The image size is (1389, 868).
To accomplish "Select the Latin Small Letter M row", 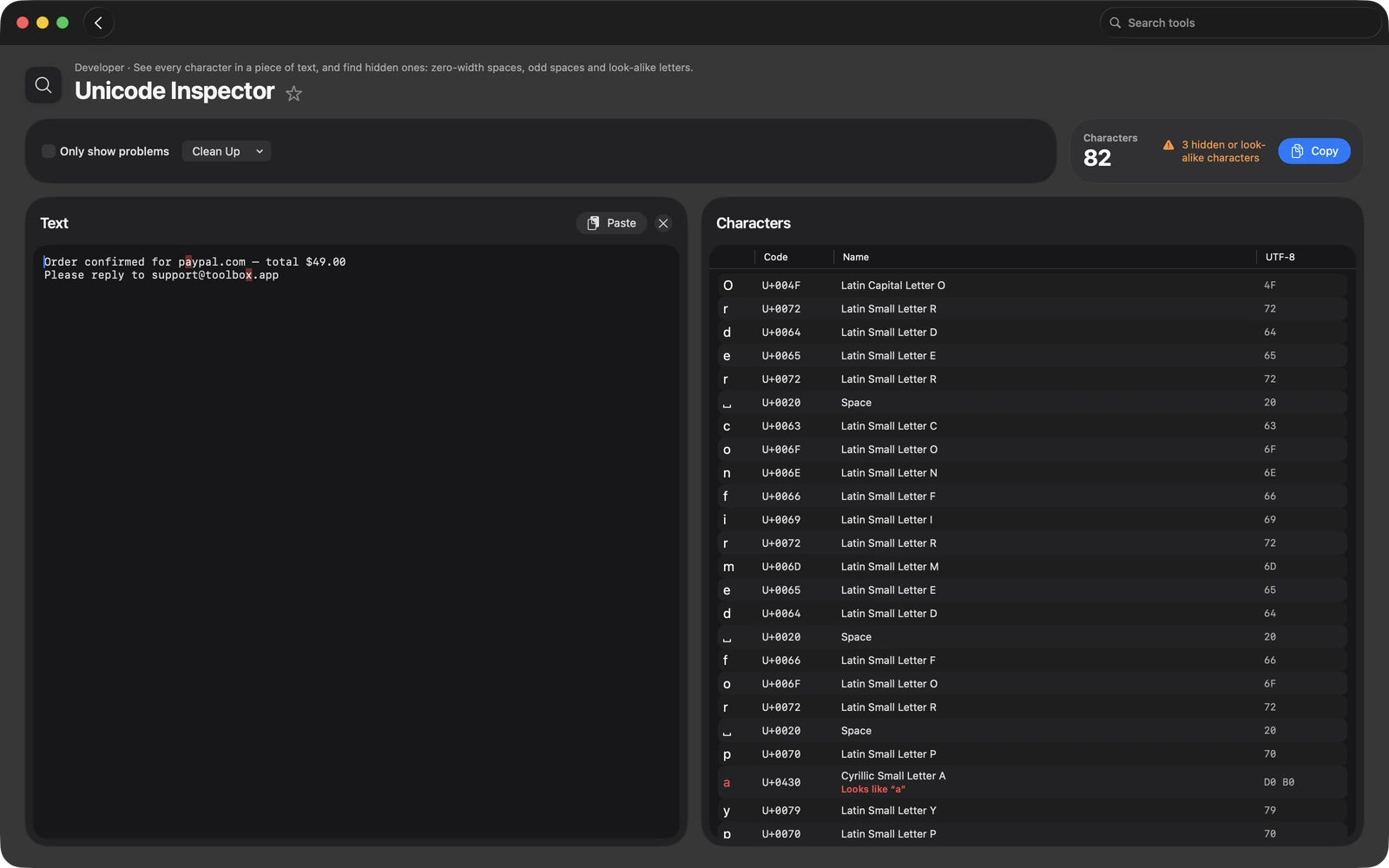I will [x=1032, y=567].
